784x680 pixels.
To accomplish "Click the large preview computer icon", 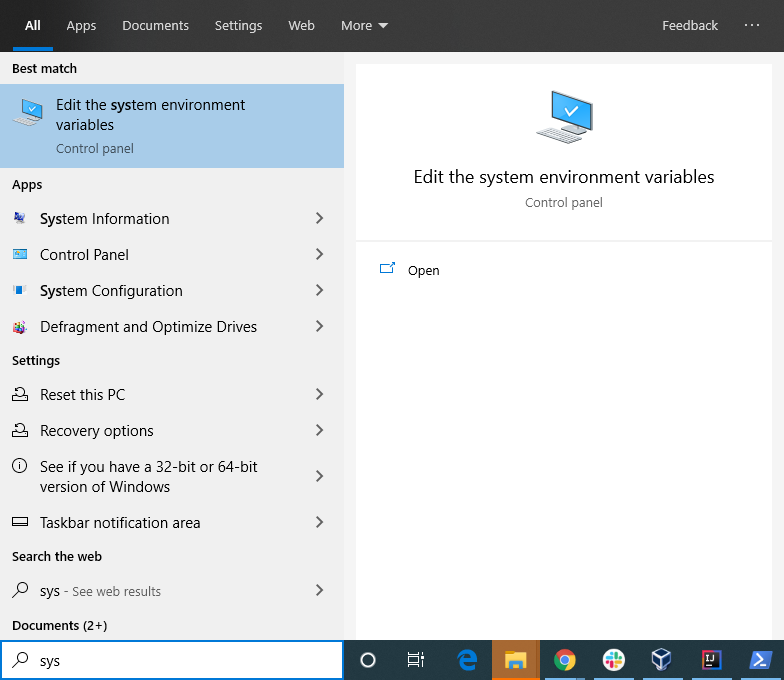I will click(x=564, y=117).
